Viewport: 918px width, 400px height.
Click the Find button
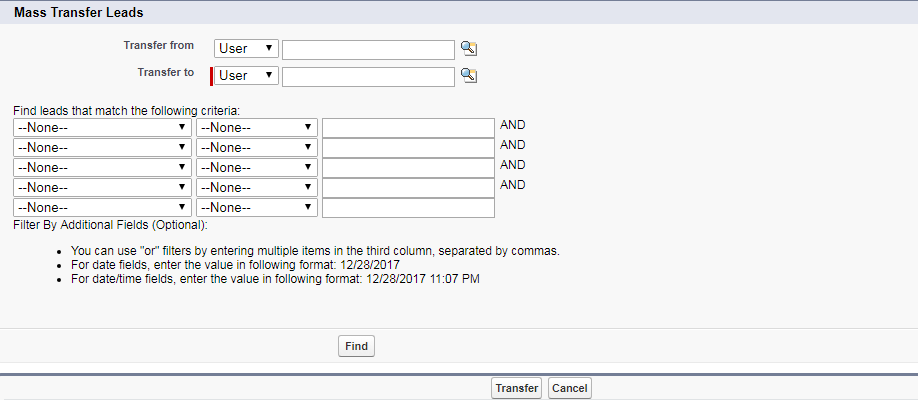pyautogui.click(x=356, y=346)
